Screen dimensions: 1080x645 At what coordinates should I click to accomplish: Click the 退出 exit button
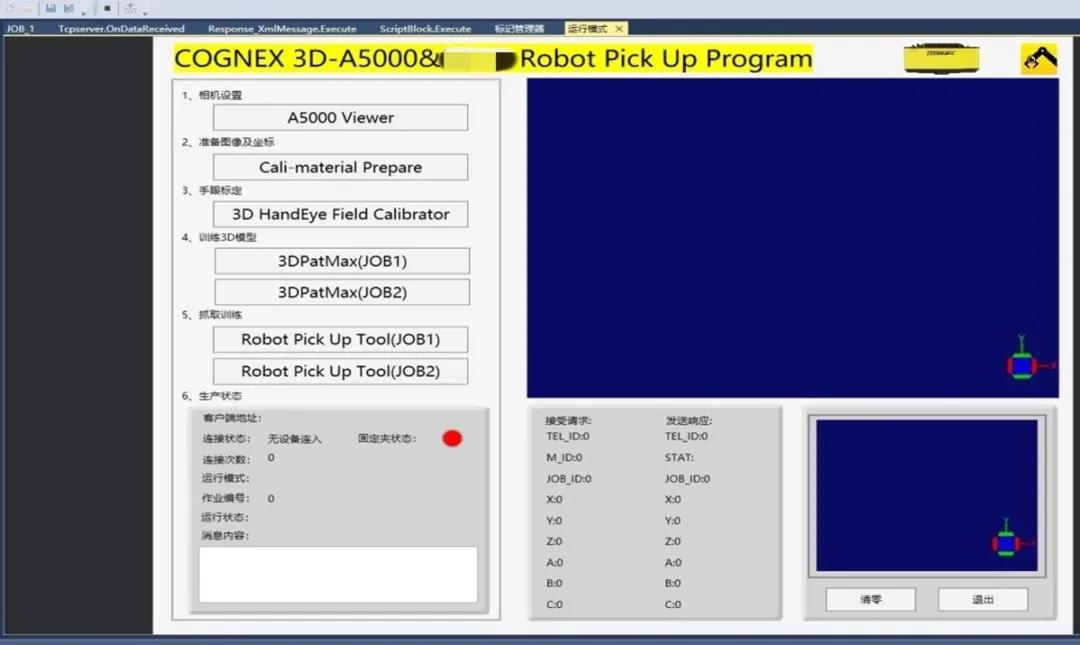click(983, 600)
